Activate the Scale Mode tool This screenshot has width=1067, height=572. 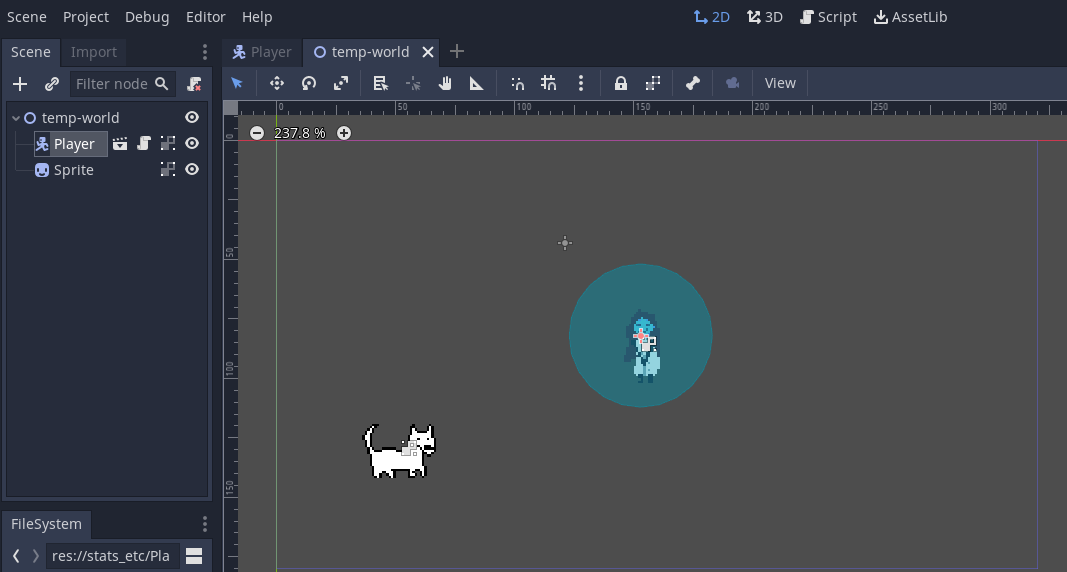341,83
